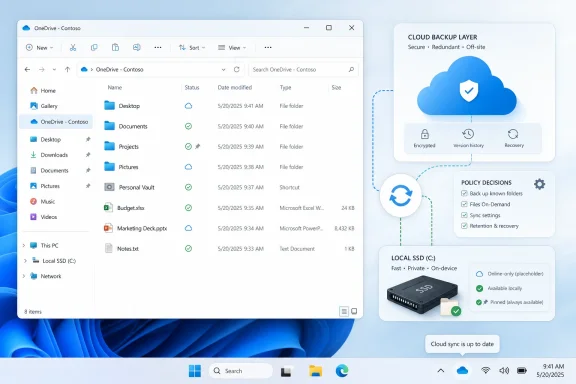
Task: Click the Version history clock icon
Action: 468,134
